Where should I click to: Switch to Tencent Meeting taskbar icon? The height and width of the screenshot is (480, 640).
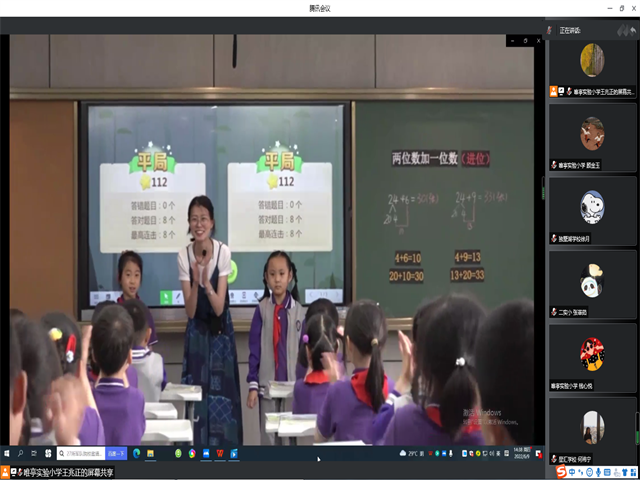pyautogui.click(x=206, y=453)
